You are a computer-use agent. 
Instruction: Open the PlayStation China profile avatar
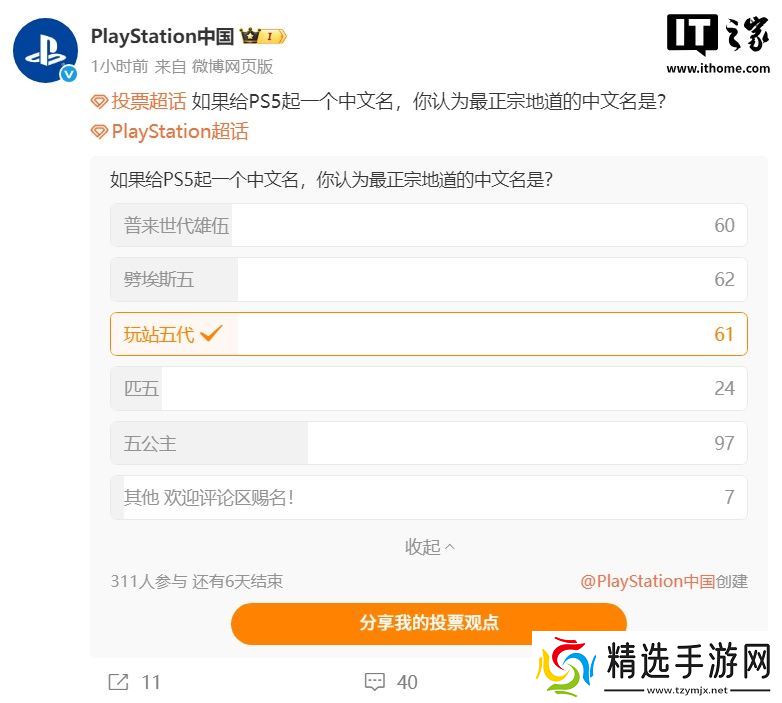(x=45, y=50)
